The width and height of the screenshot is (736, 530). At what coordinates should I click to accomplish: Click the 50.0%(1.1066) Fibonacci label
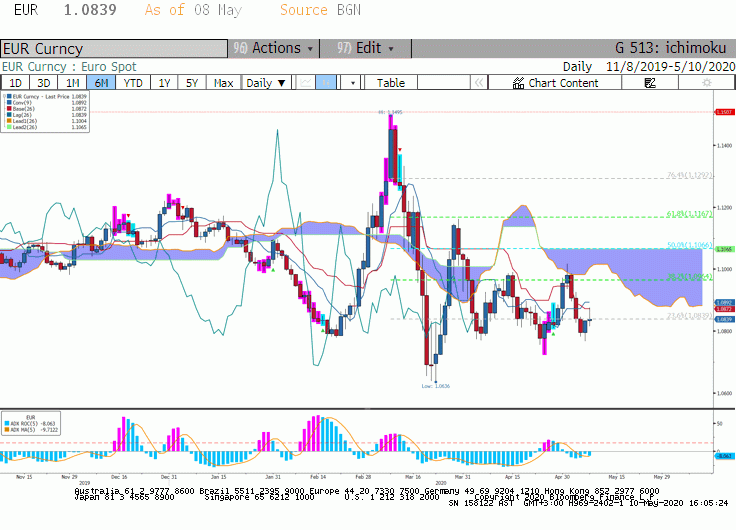point(690,245)
